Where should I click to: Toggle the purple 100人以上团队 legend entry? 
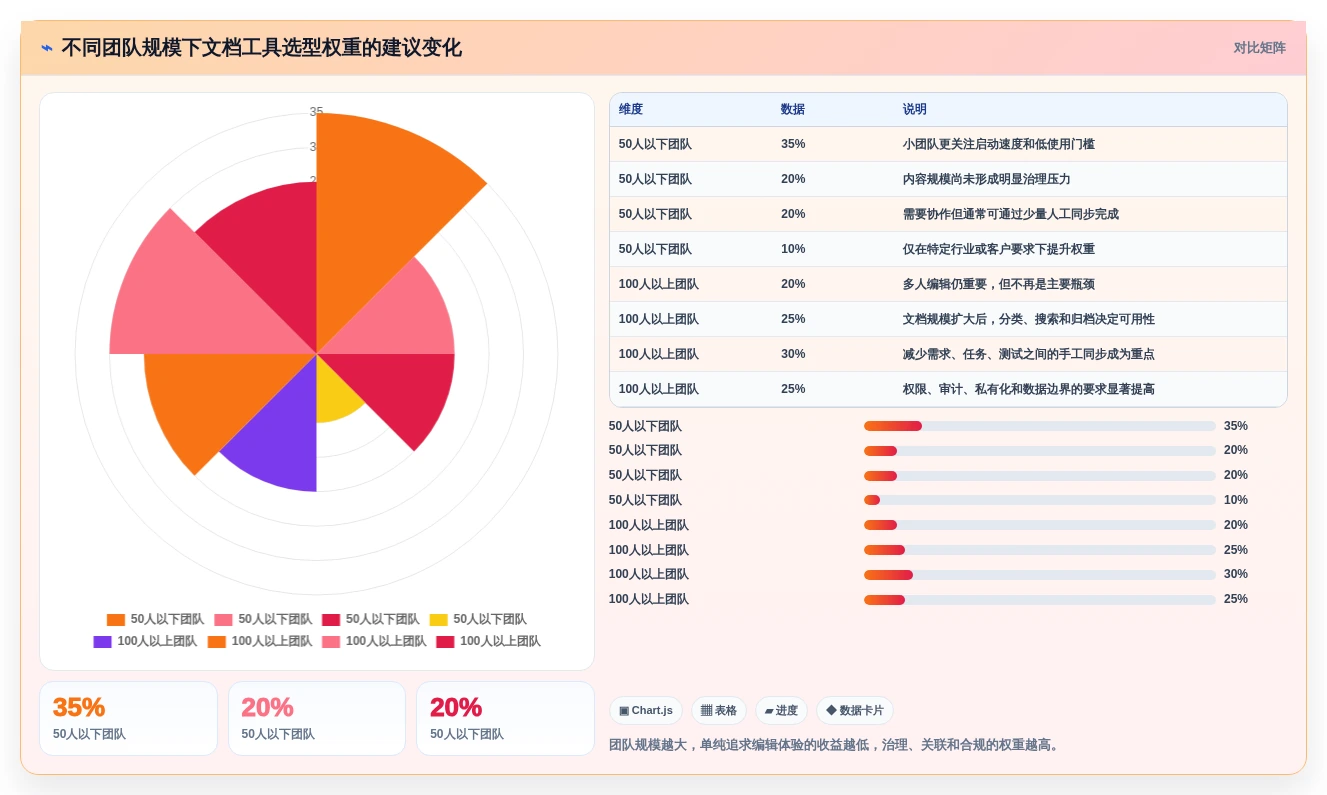tap(145, 642)
